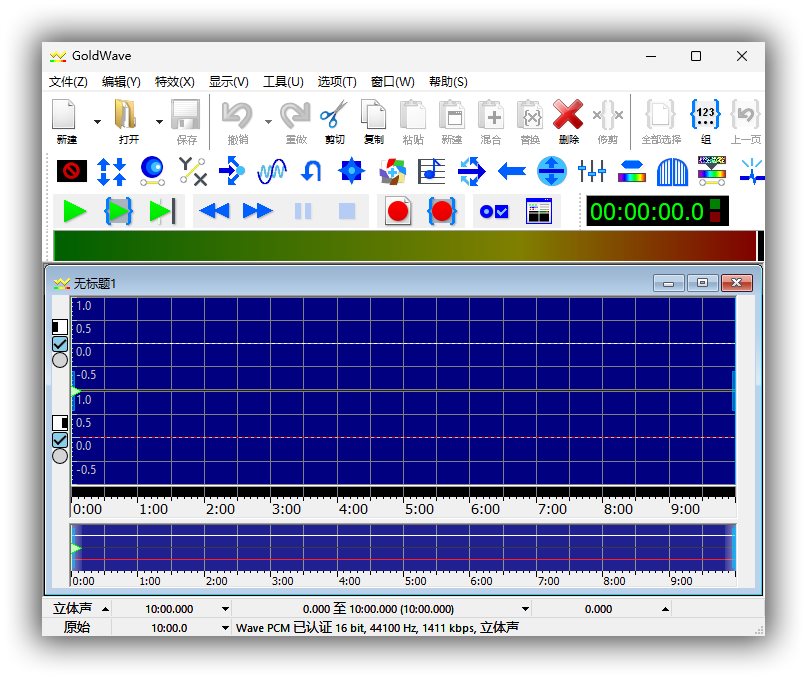Click the 保存 floppy disk icon
Viewport: 807px width, 678px height.
click(185, 114)
